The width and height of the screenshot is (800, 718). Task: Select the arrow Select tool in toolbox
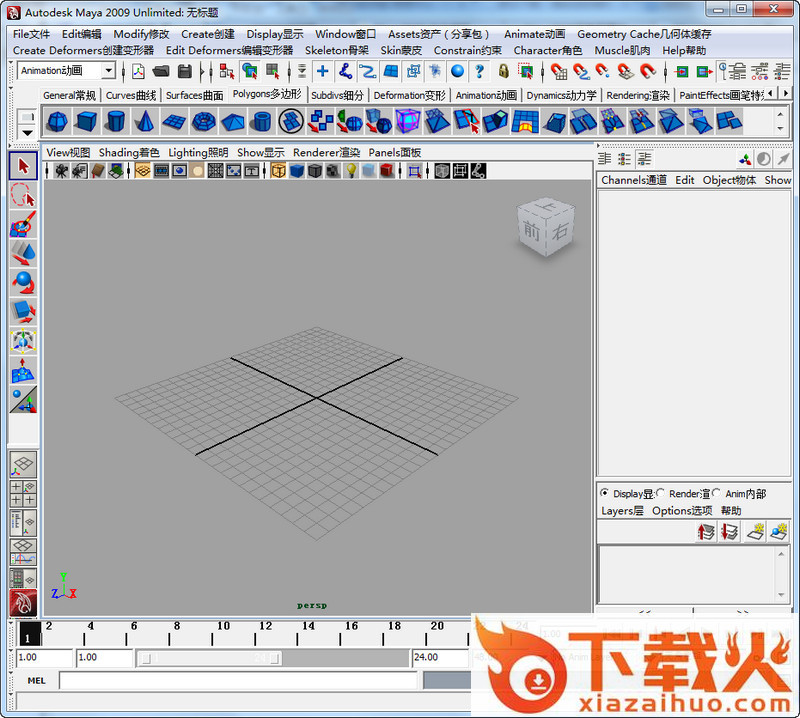pyautogui.click(x=24, y=165)
